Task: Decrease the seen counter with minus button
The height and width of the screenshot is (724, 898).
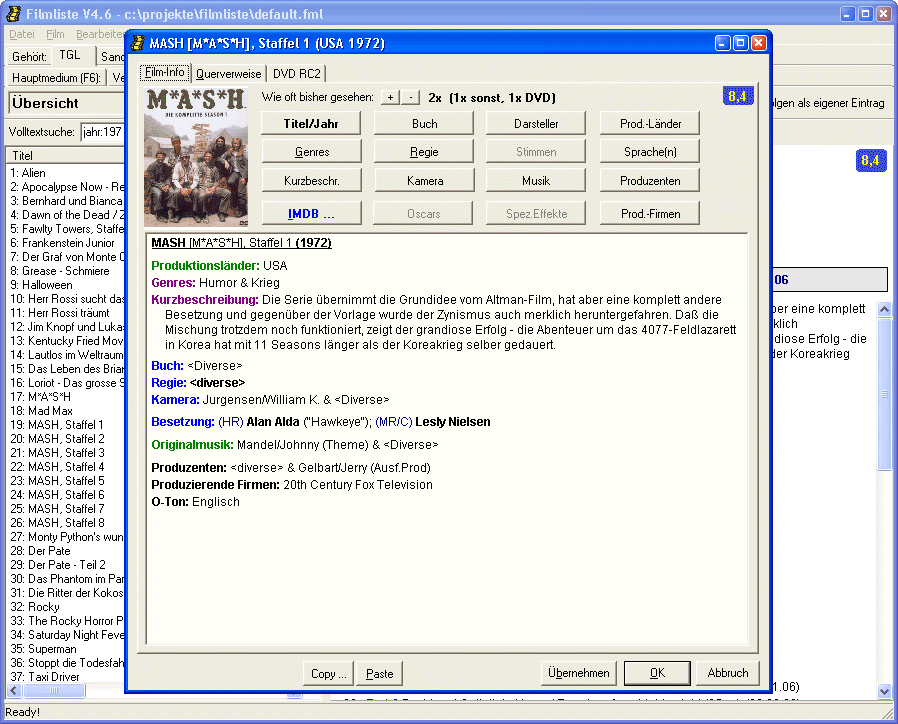Action: click(411, 97)
